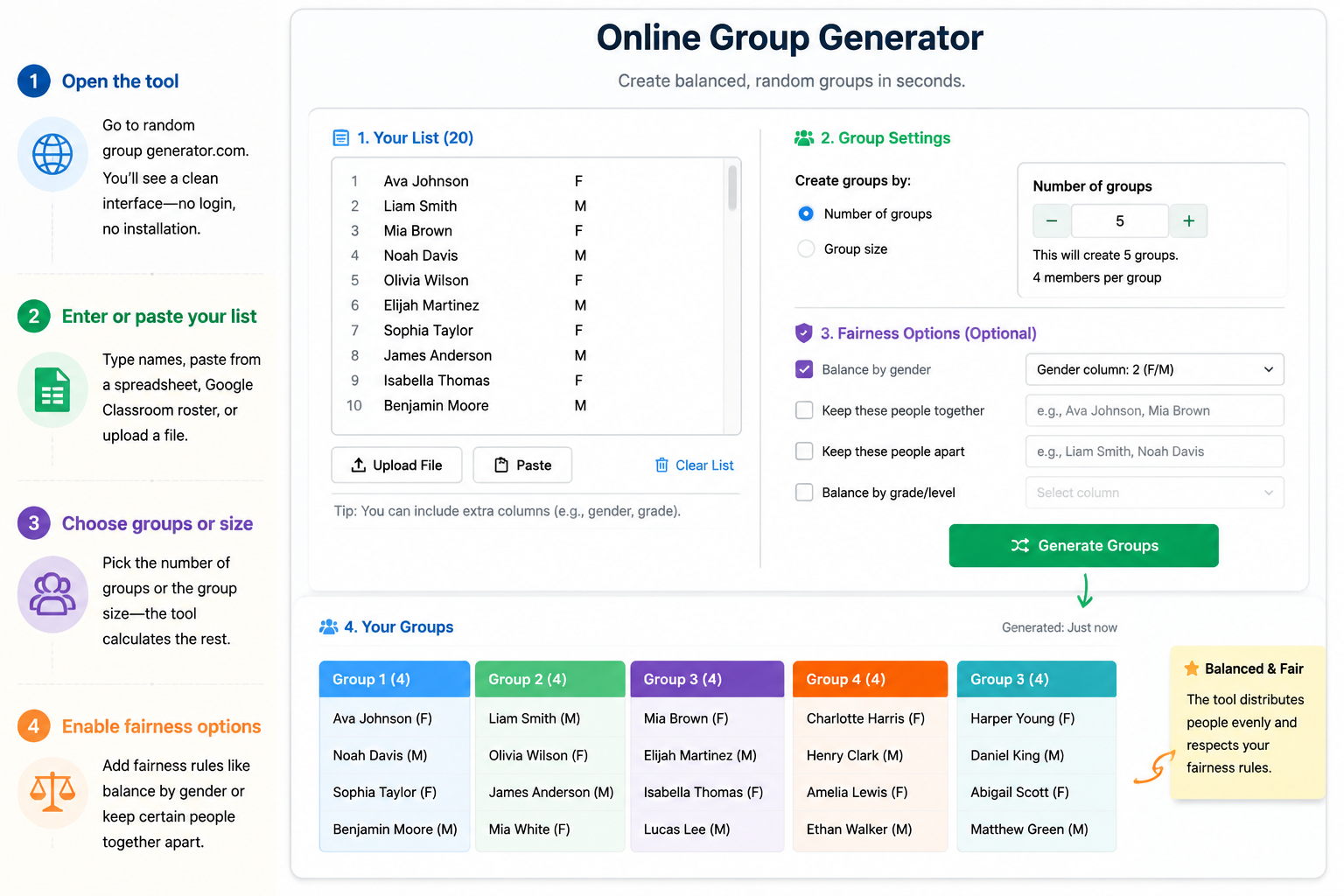Click Harper Young (F) in last group
Image resolution: width=1344 pixels, height=896 pixels.
tap(1022, 718)
